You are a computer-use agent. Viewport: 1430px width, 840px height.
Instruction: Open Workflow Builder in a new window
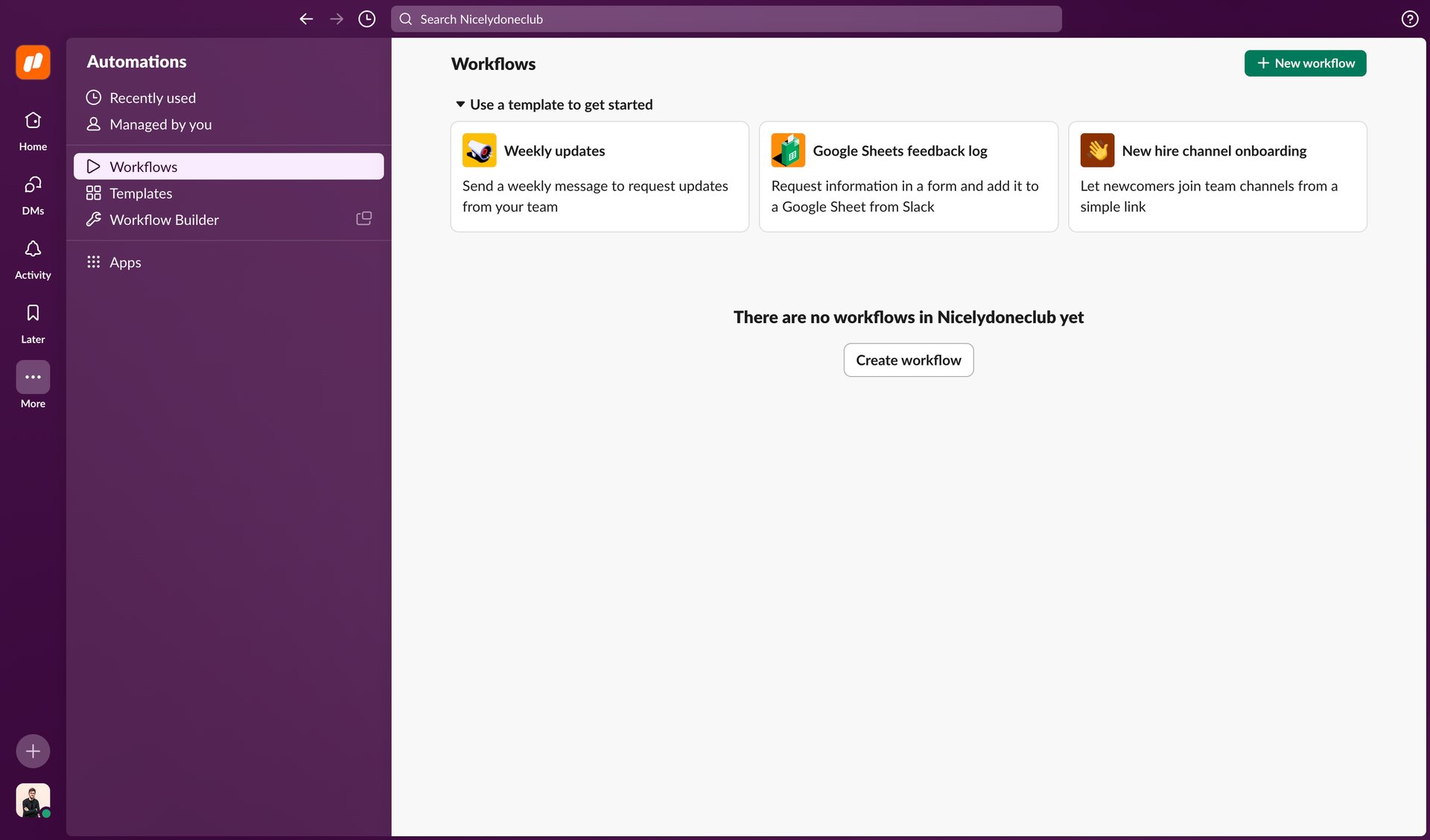[363, 217]
